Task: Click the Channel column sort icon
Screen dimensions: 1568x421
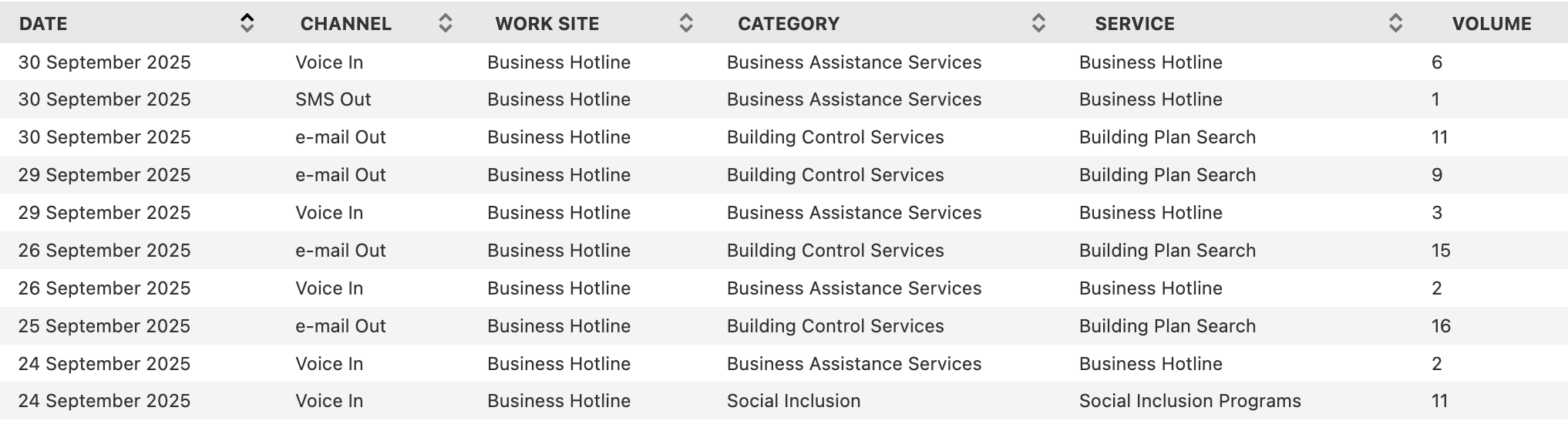Action: point(445,23)
